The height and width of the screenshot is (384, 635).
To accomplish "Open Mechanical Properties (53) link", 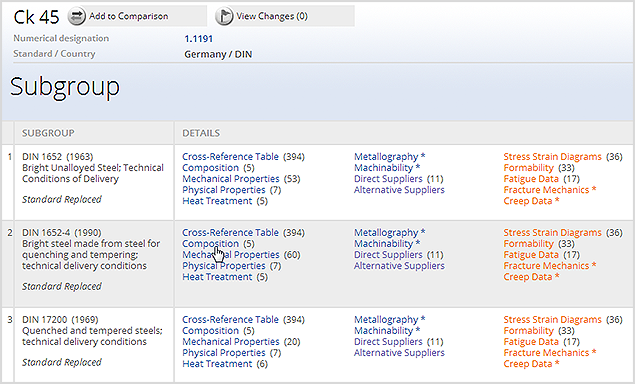I will tap(231, 179).
